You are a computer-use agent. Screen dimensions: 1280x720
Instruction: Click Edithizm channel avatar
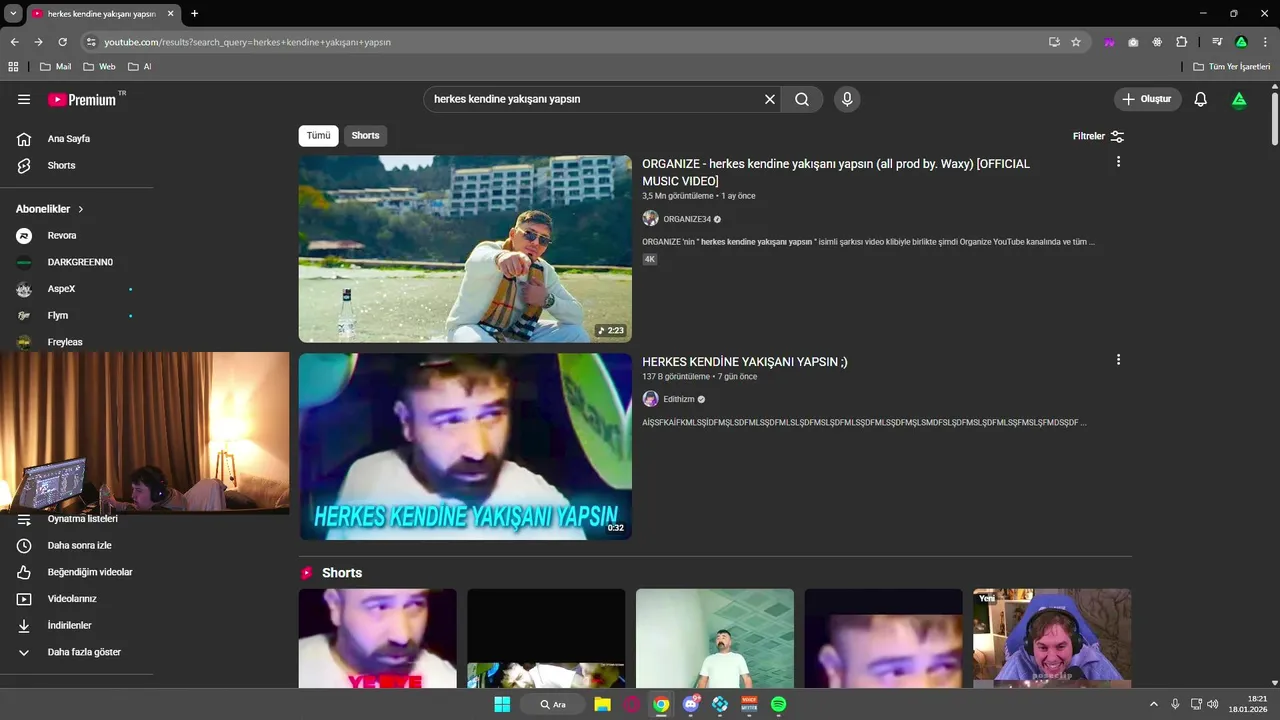pyautogui.click(x=650, y=399)
